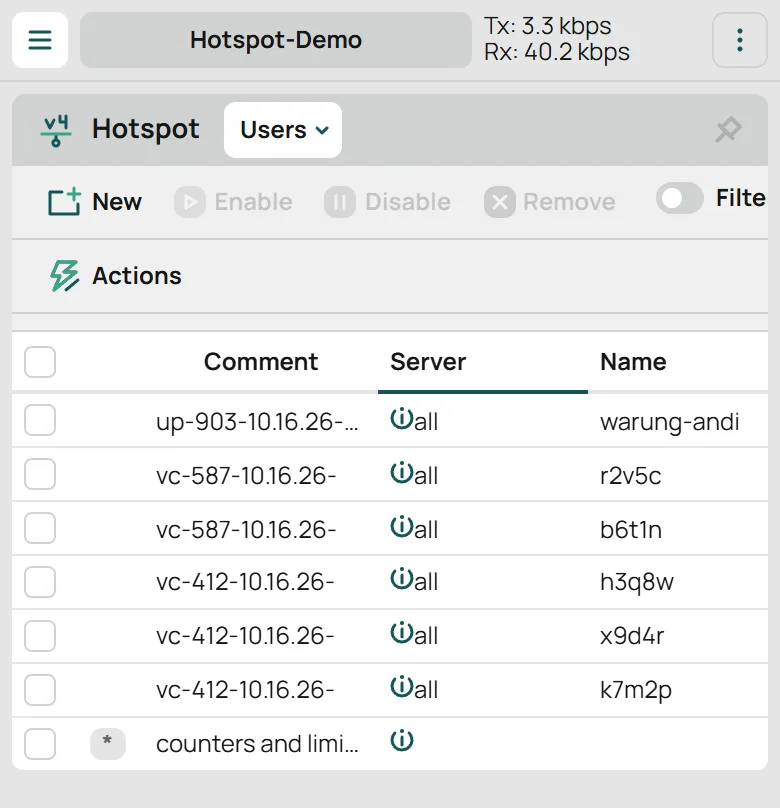The height and width of the screenshot is (808, 780).
Task: Click the Remove button
Action: click(550, 202)
